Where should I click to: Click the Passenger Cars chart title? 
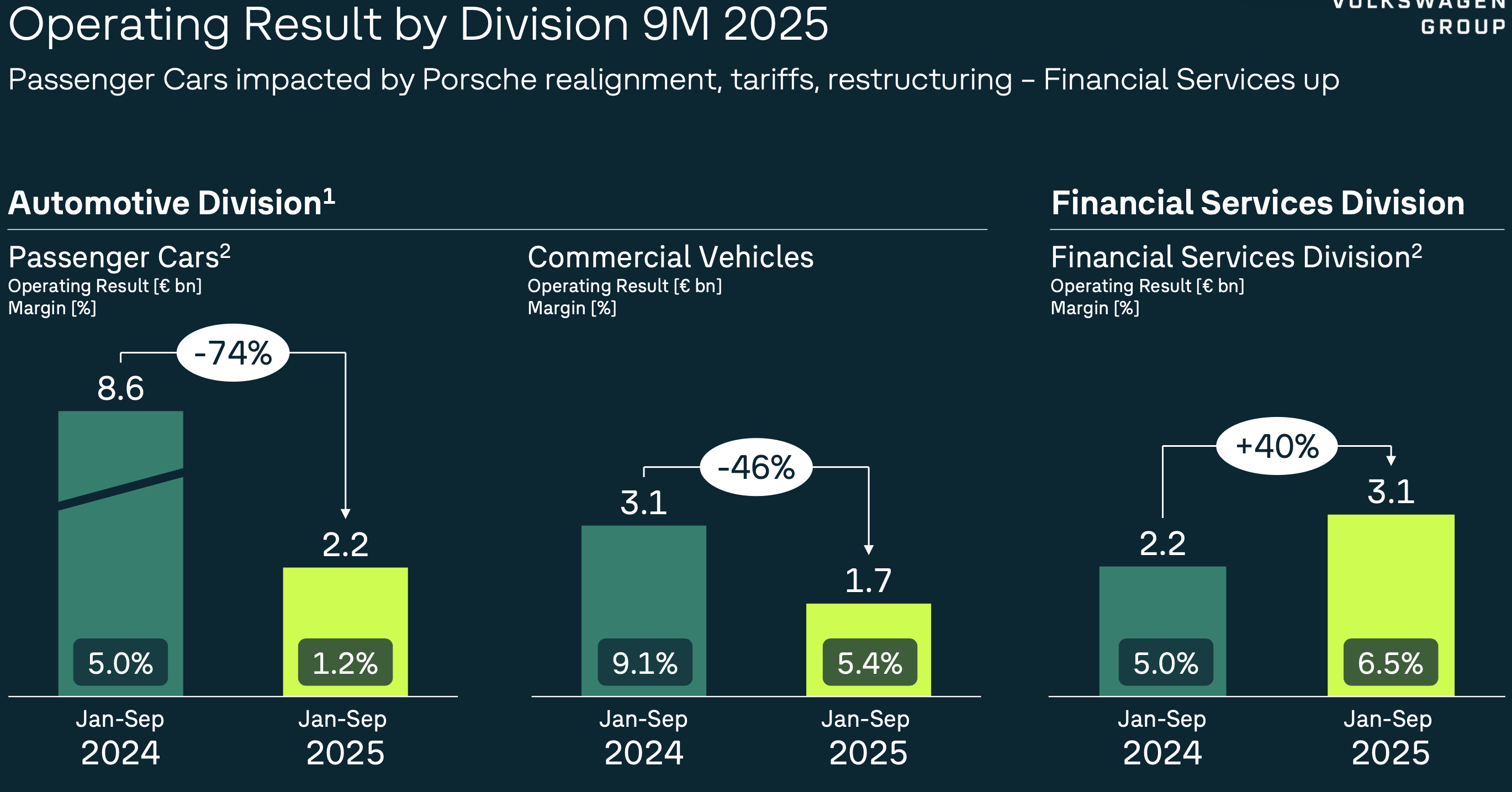click(x=119, y=257)
